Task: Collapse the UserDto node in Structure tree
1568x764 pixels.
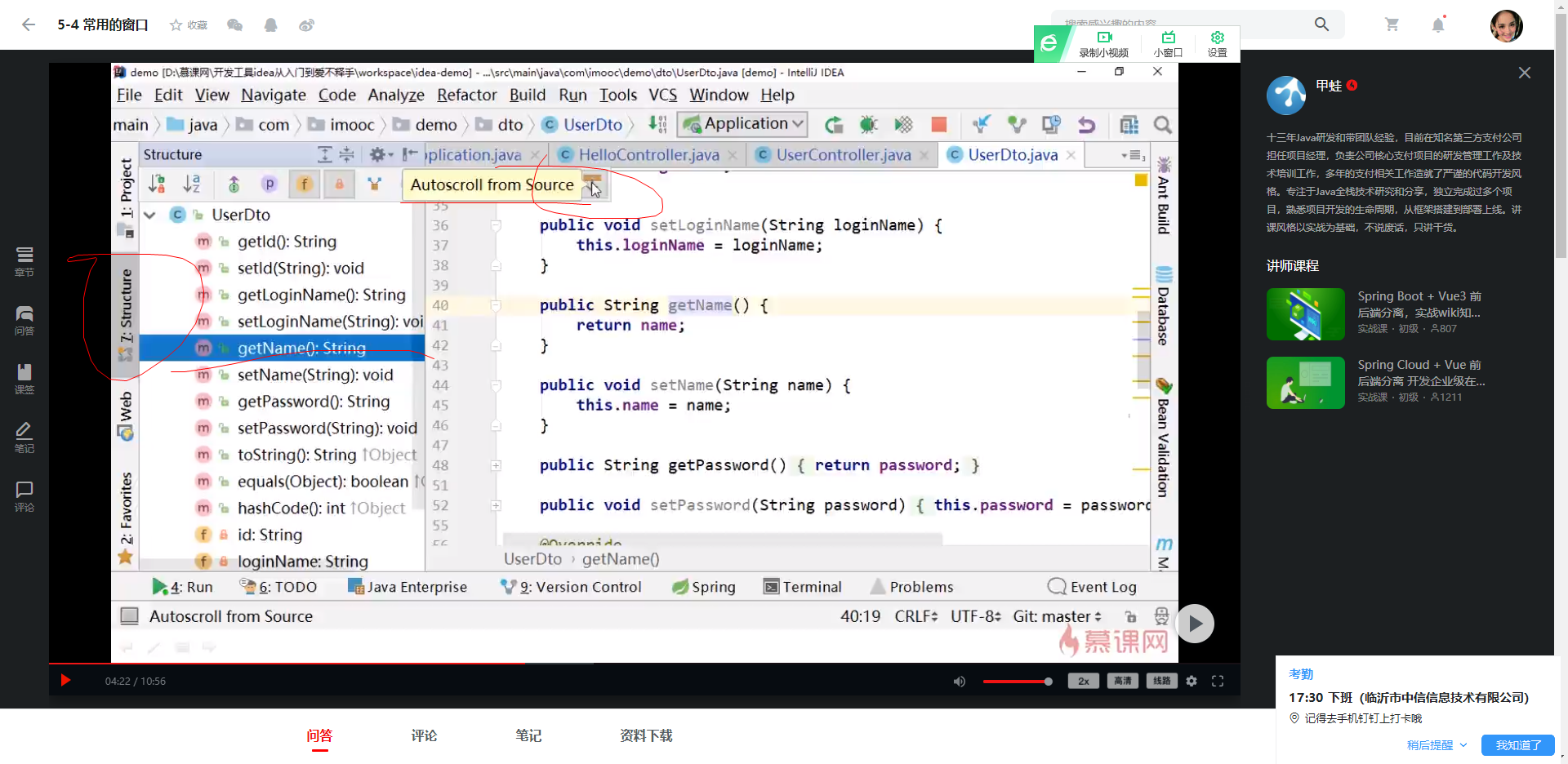Action: tap(150, 215)
